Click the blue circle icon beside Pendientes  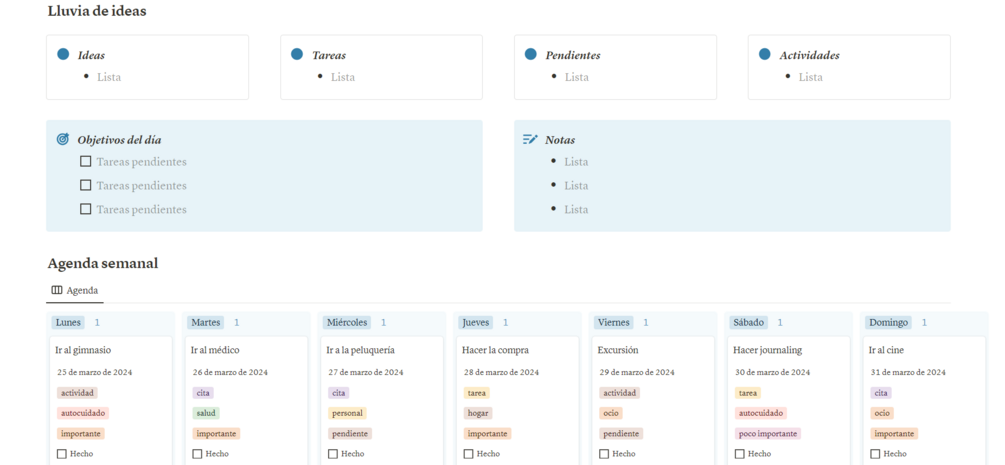click(x=531, y=55)
